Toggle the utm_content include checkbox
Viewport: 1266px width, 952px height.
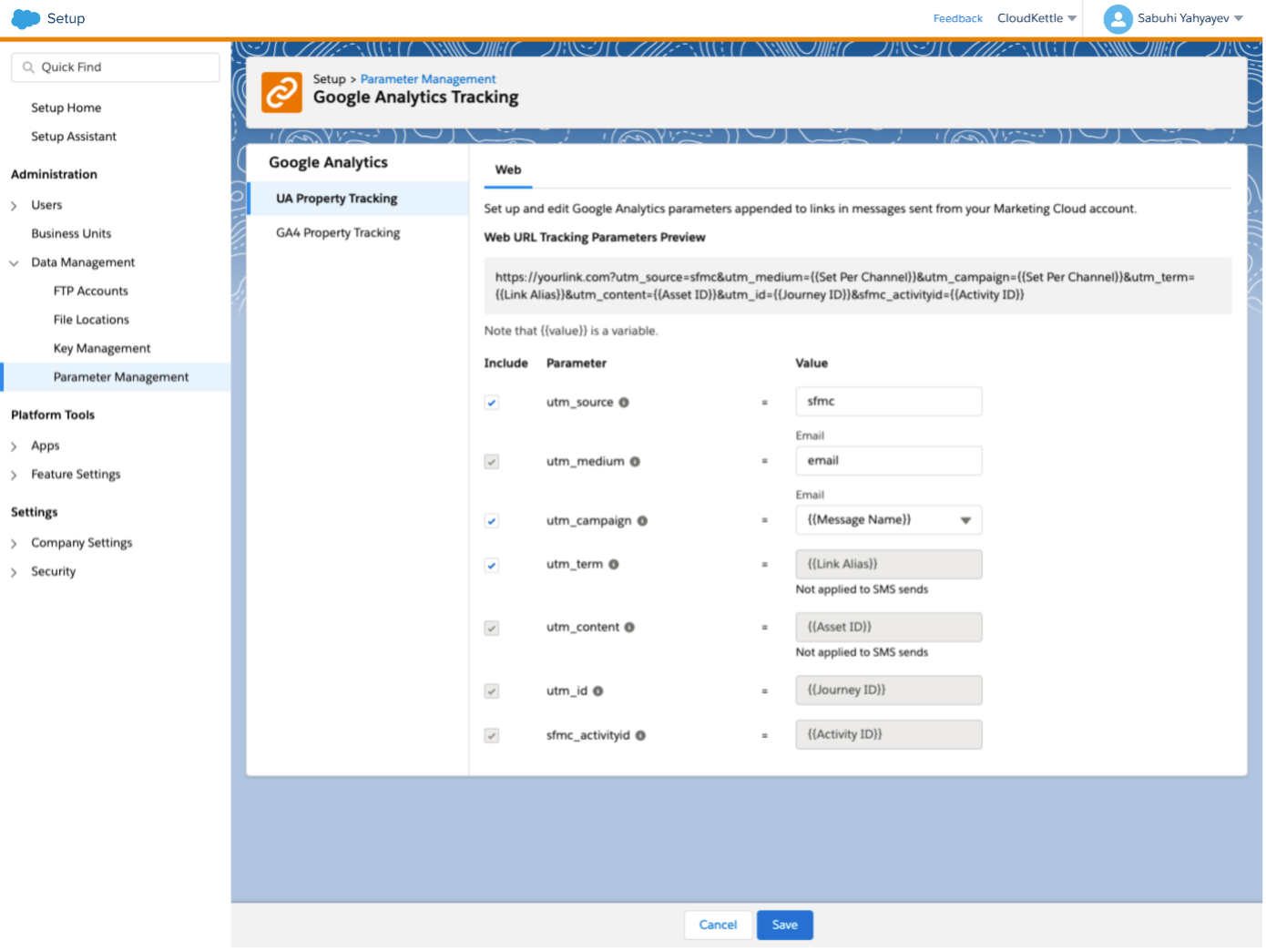492,629
